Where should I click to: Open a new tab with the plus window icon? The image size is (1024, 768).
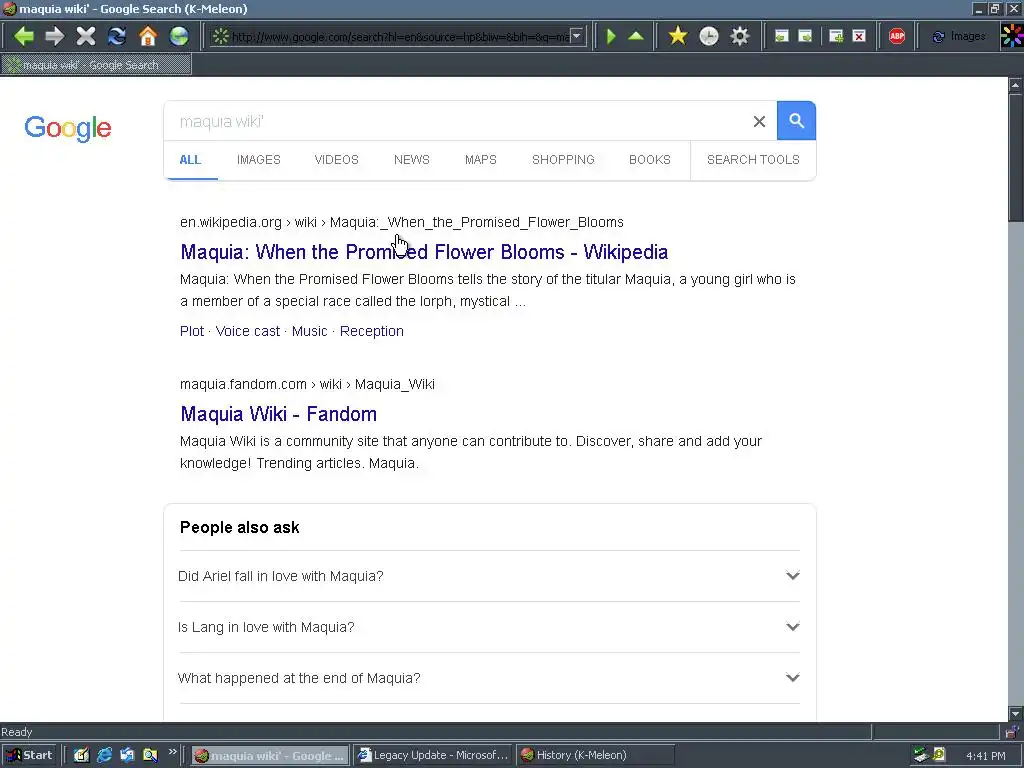click(x=836, y=36)
